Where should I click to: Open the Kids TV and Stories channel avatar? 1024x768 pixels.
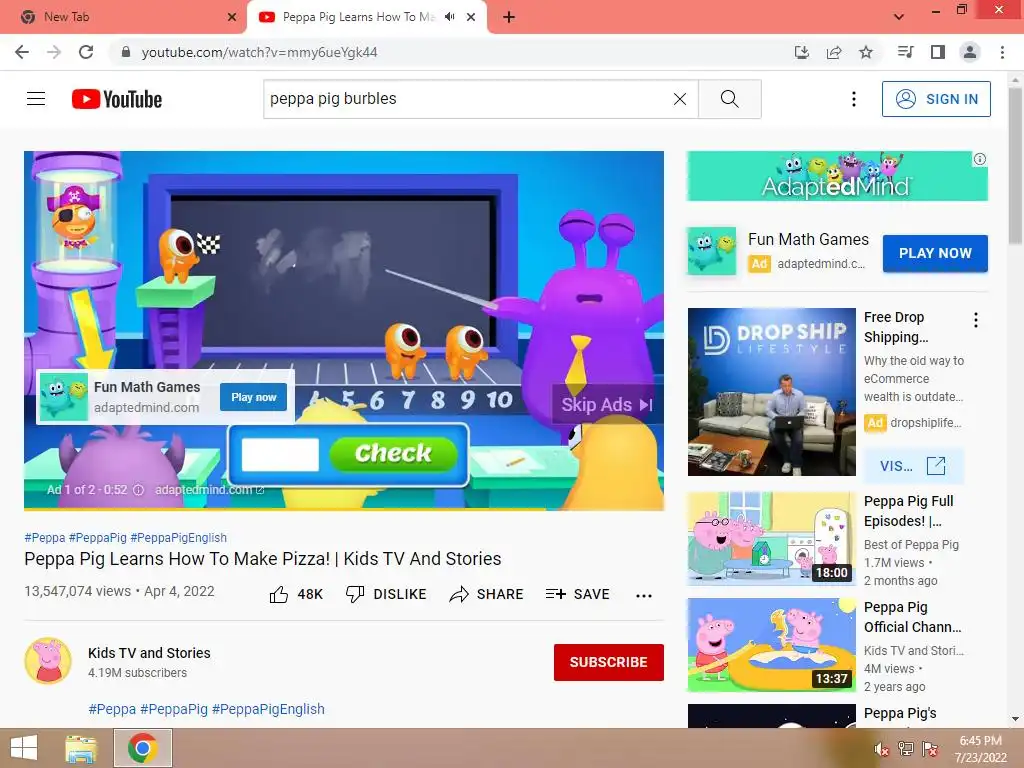click(x=48, y=661)
